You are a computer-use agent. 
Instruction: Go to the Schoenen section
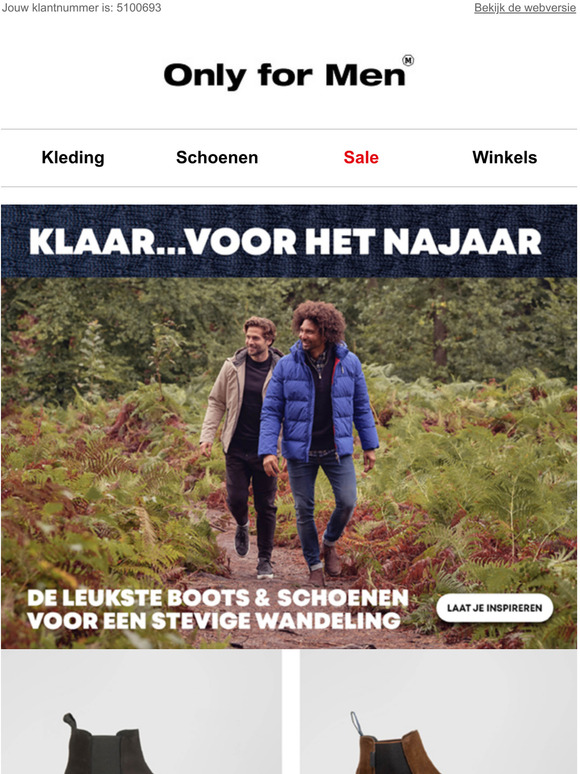pos(217,157)
